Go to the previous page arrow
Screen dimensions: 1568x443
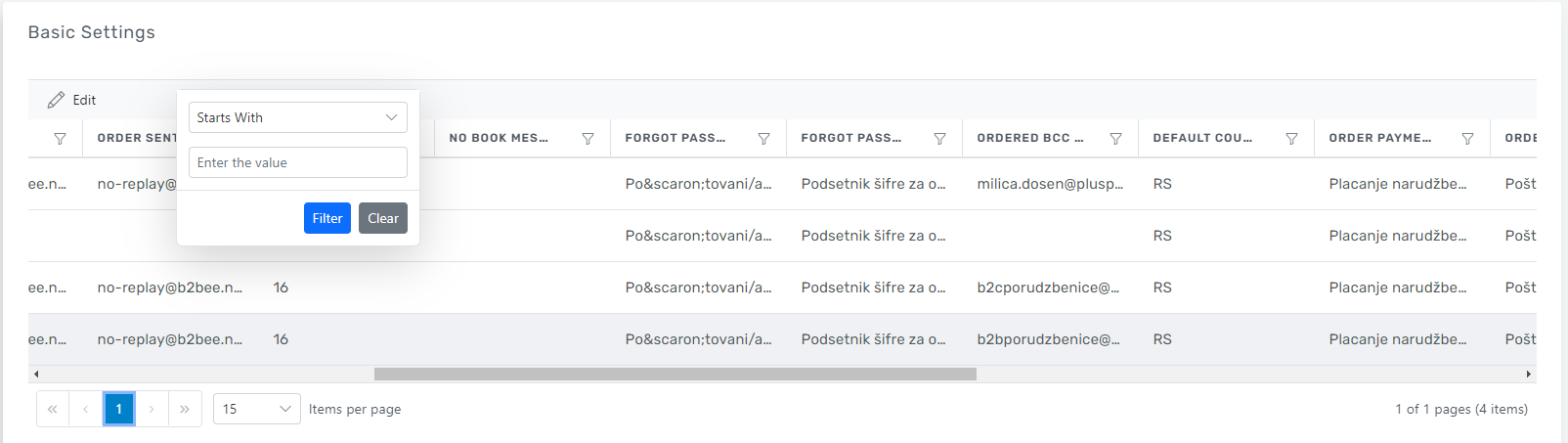tap(86, 409)
